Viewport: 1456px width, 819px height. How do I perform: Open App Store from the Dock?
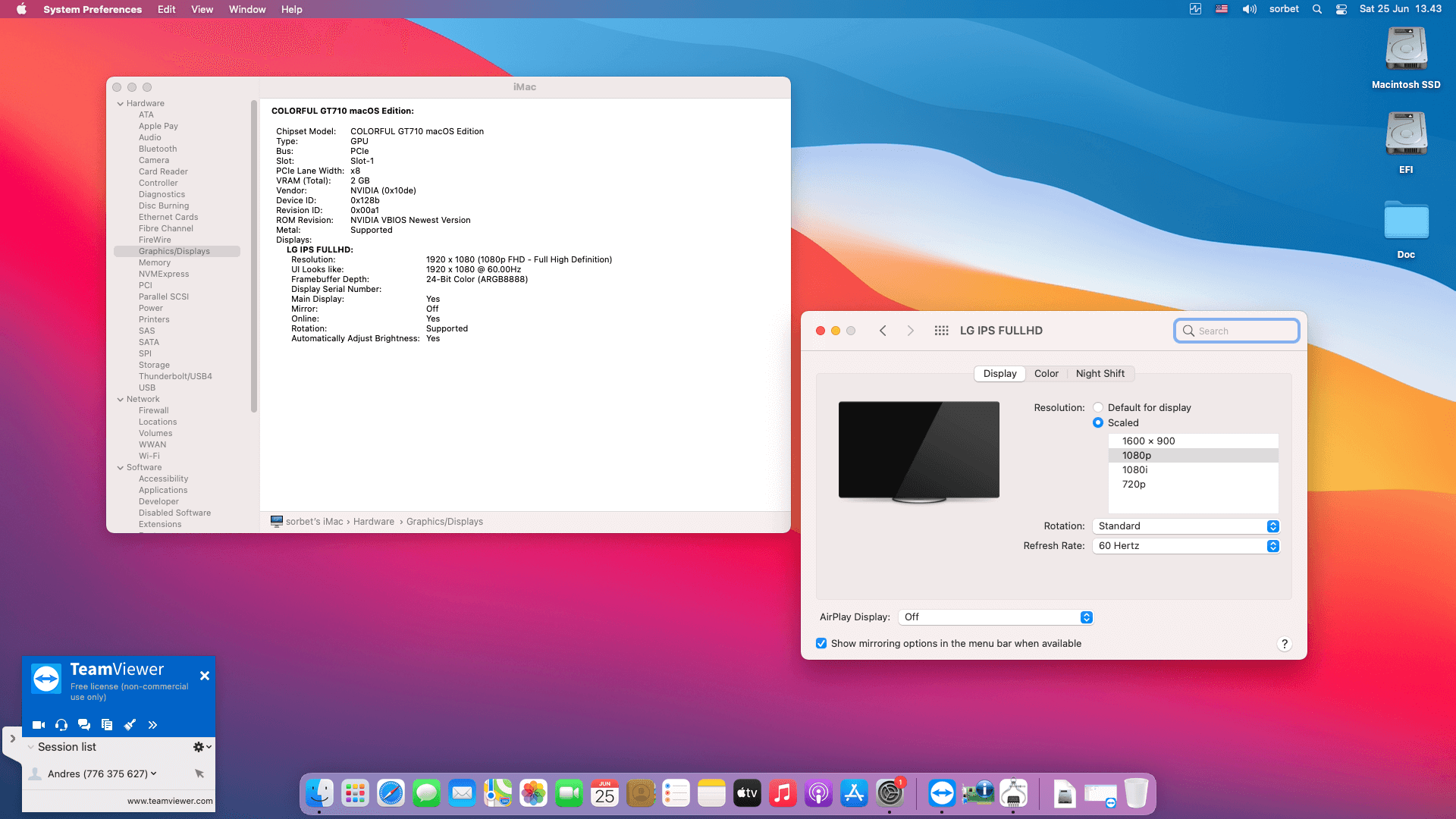coord(854,794)
